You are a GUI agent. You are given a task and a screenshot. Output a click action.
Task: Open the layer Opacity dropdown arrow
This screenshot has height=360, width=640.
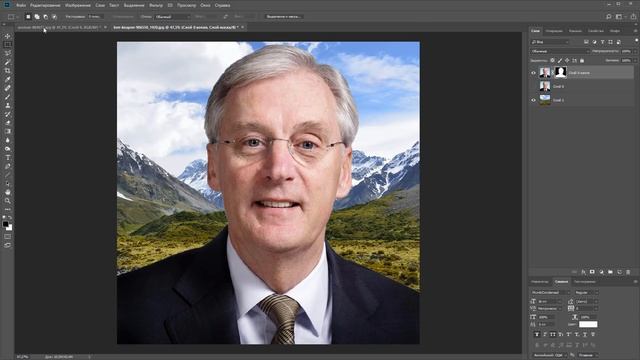coord(635,51)
